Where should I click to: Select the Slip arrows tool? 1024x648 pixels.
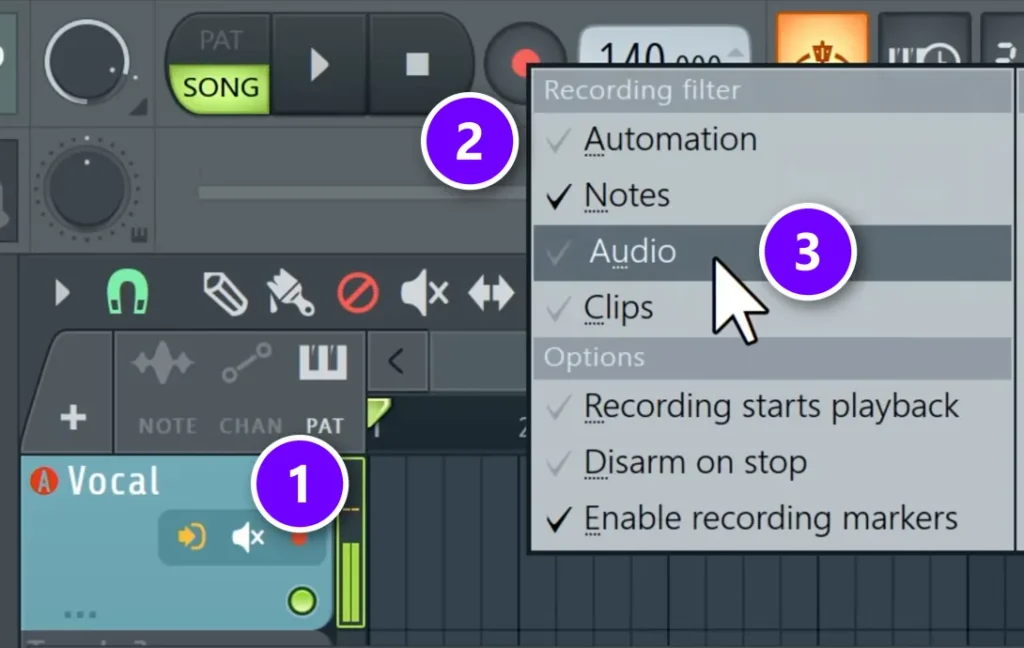tap(491, 293)
